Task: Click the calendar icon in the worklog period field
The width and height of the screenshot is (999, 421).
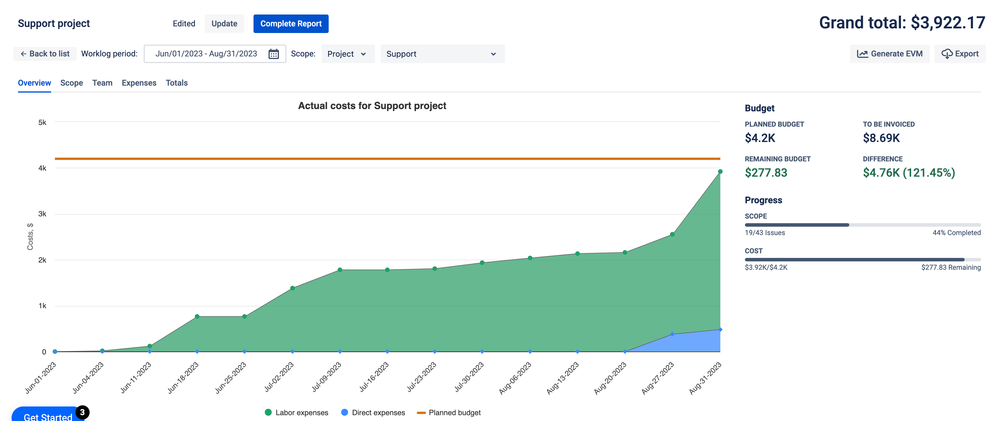Action: [273, 54]
